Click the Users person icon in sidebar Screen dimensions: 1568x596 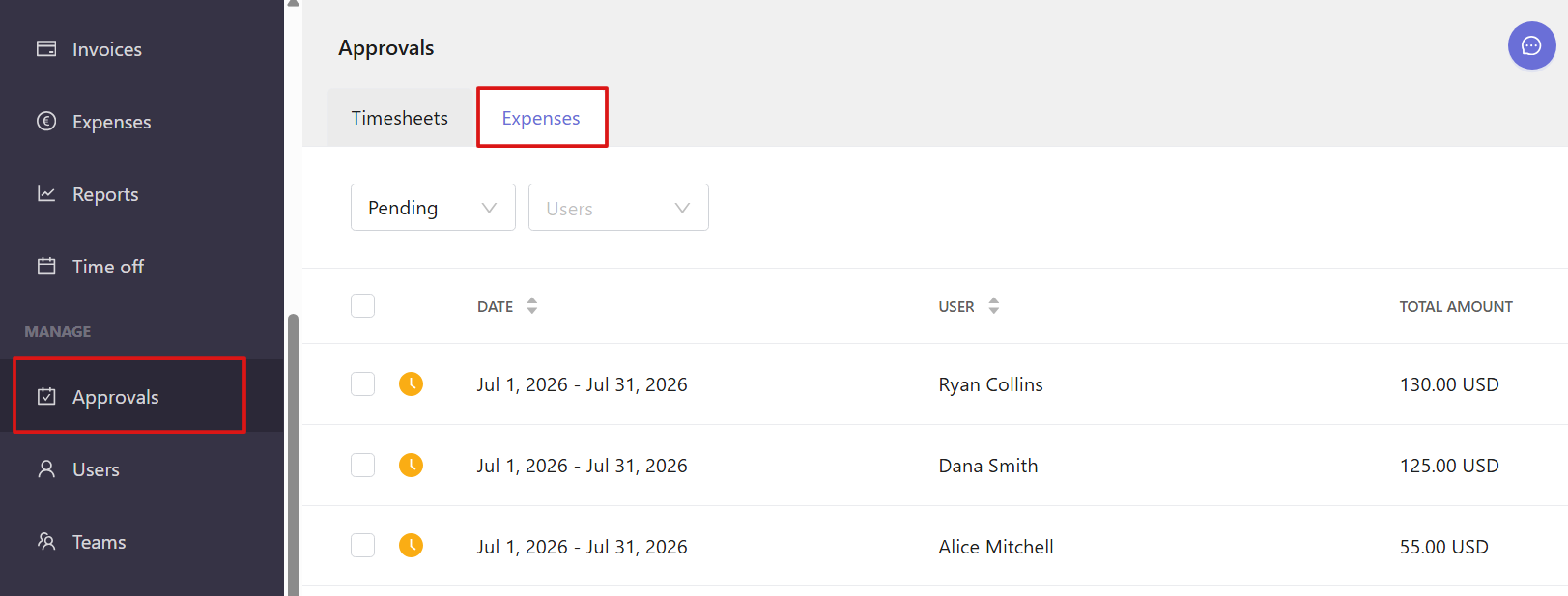(46, 468)
